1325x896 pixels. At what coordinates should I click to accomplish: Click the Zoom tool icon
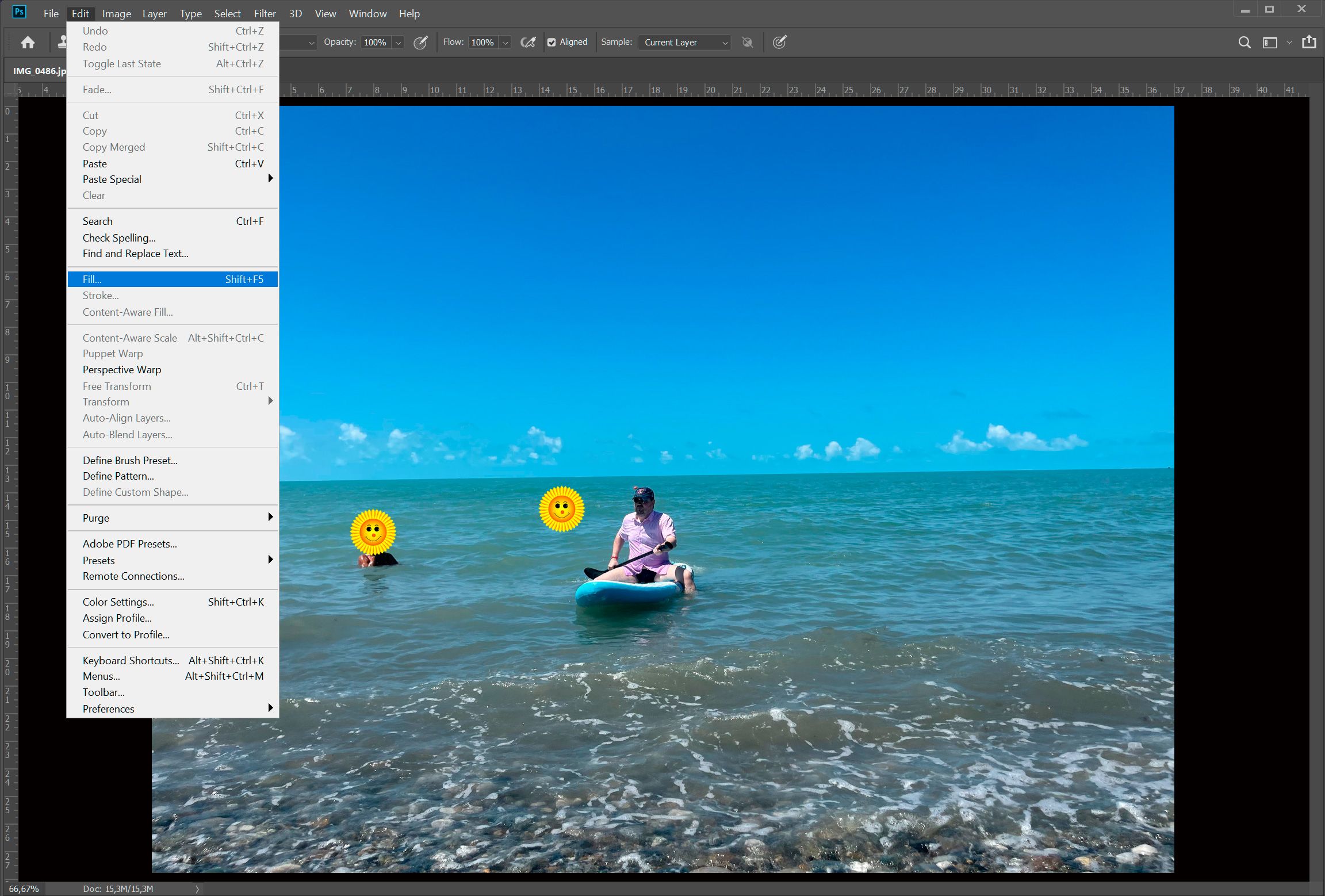click(1244, 42)
